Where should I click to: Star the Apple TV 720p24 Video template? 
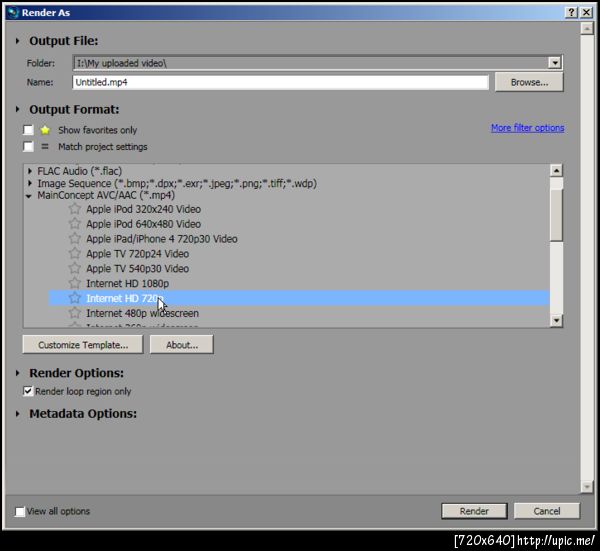(75, 254)
